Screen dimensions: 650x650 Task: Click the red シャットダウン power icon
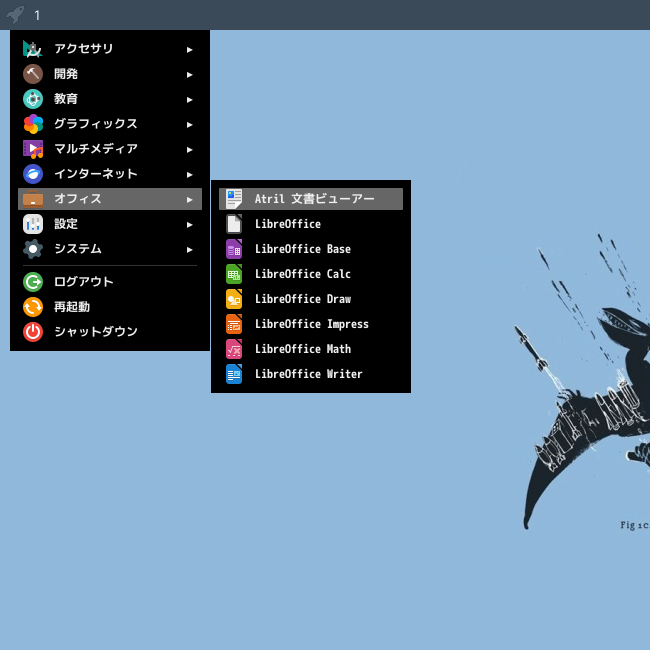tap(33, 332)
